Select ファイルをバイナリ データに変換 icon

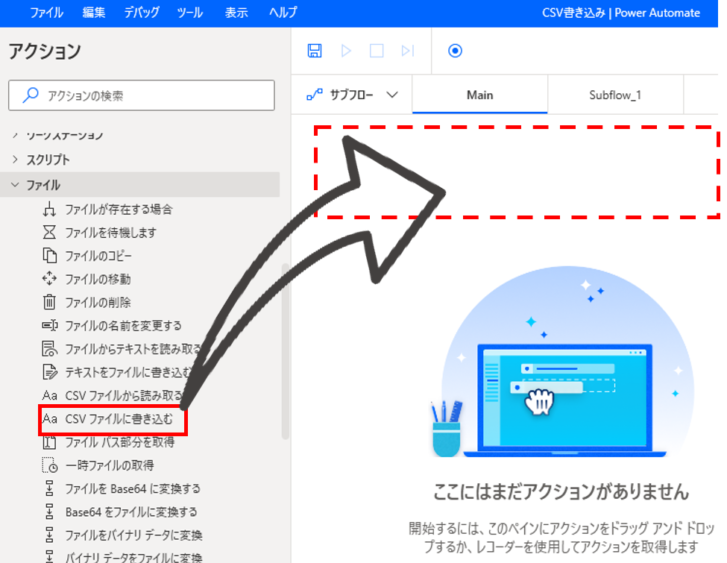(x=49, y=535)
